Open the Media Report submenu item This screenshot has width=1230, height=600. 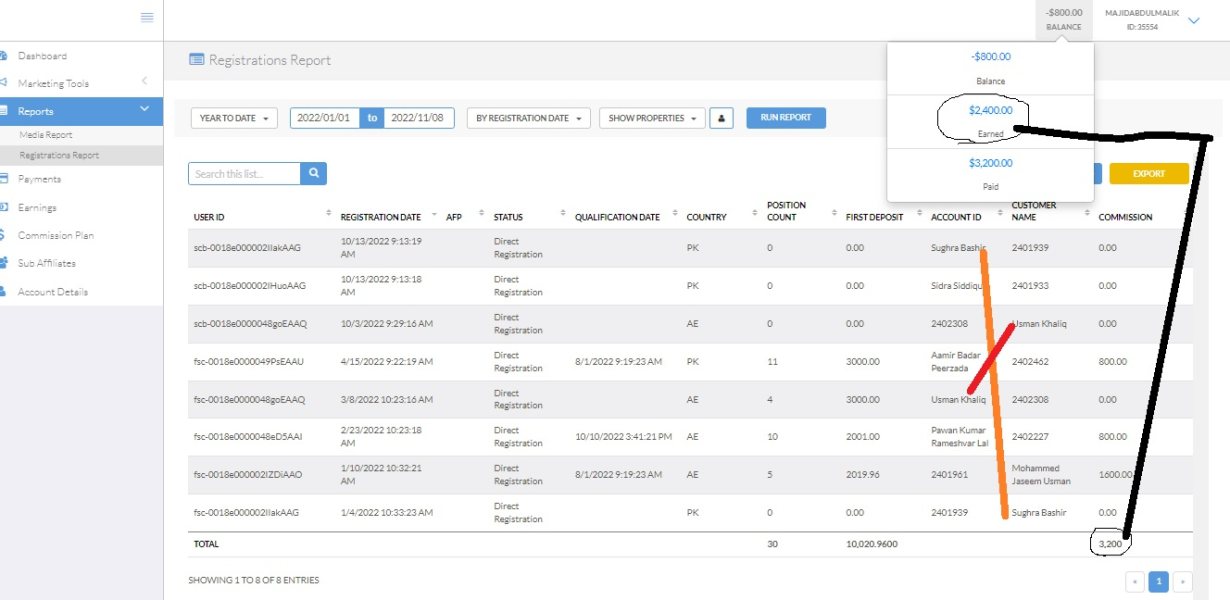tap(46, 135)
